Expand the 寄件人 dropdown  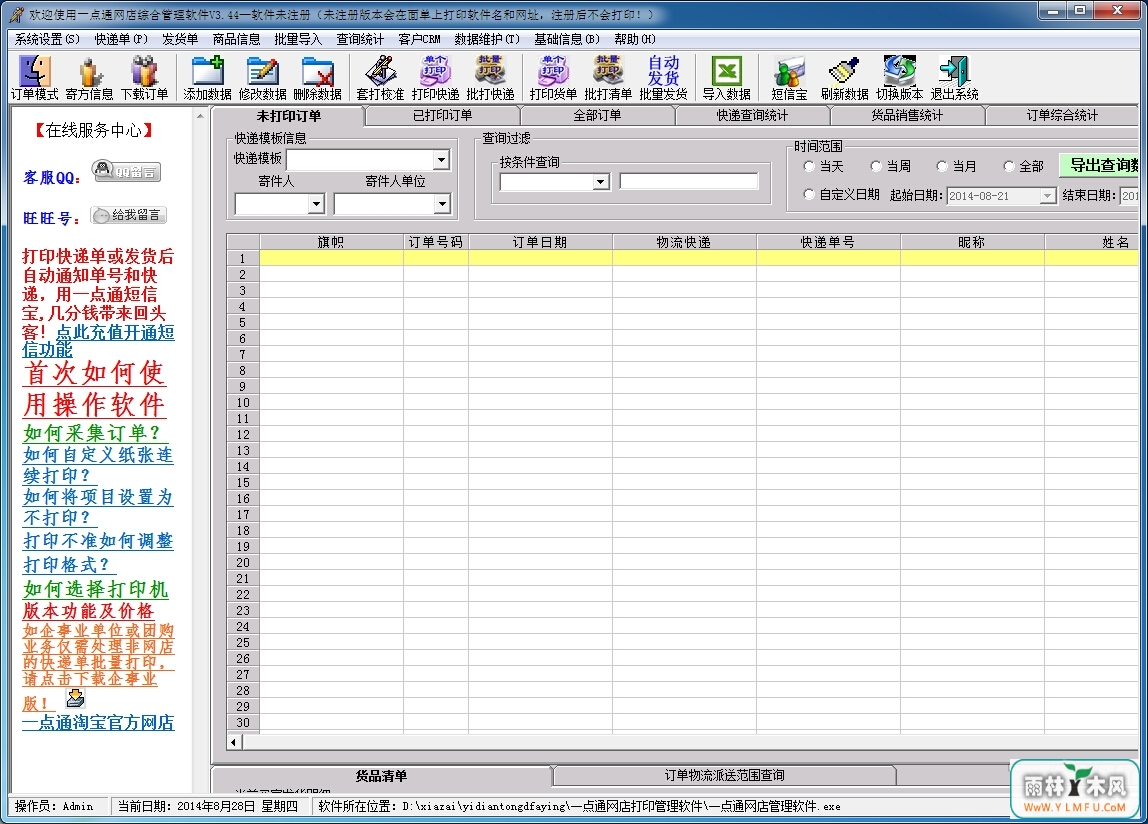(316, 204)
